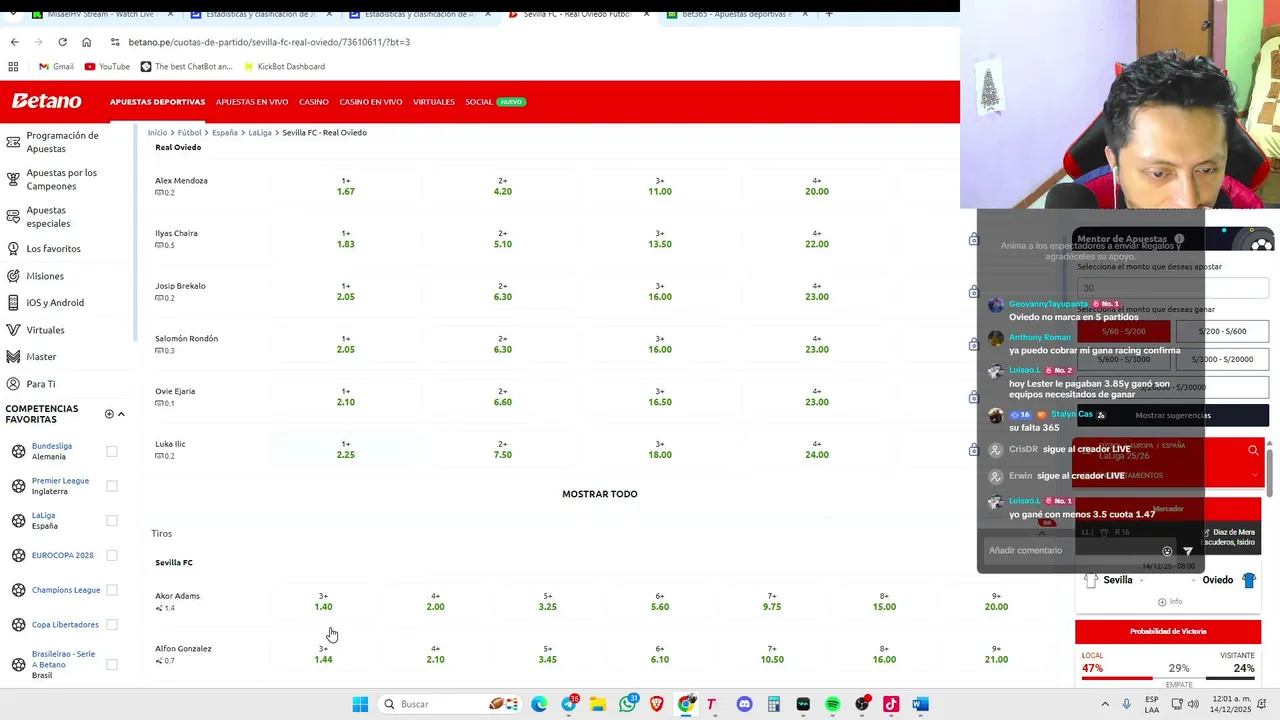Open the Casino menu item
1280x720 pixels.
(x=314, y=102)
